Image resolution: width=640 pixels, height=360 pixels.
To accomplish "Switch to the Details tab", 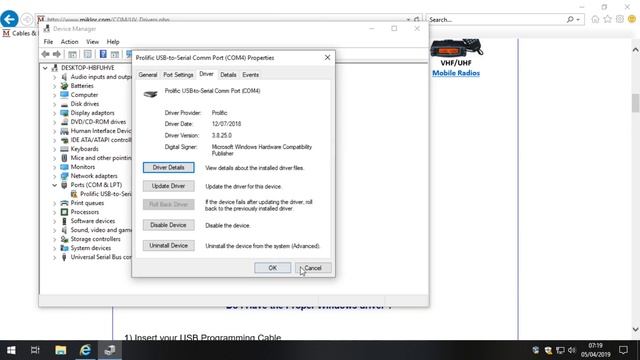I will pos(228,75).
